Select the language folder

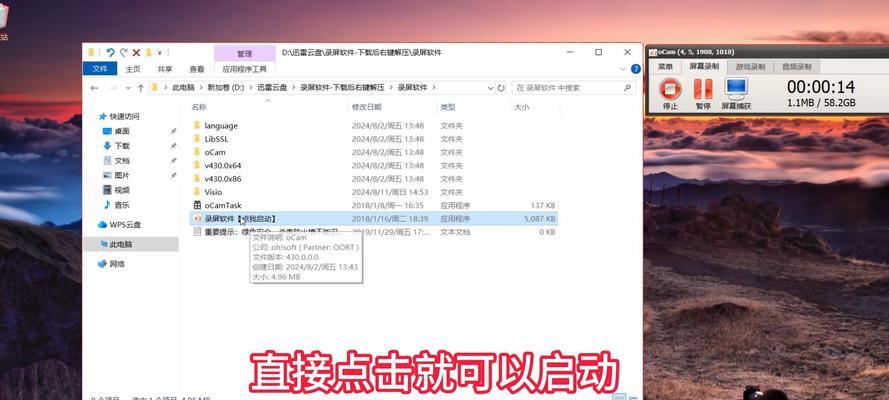(x=221, y=126)
